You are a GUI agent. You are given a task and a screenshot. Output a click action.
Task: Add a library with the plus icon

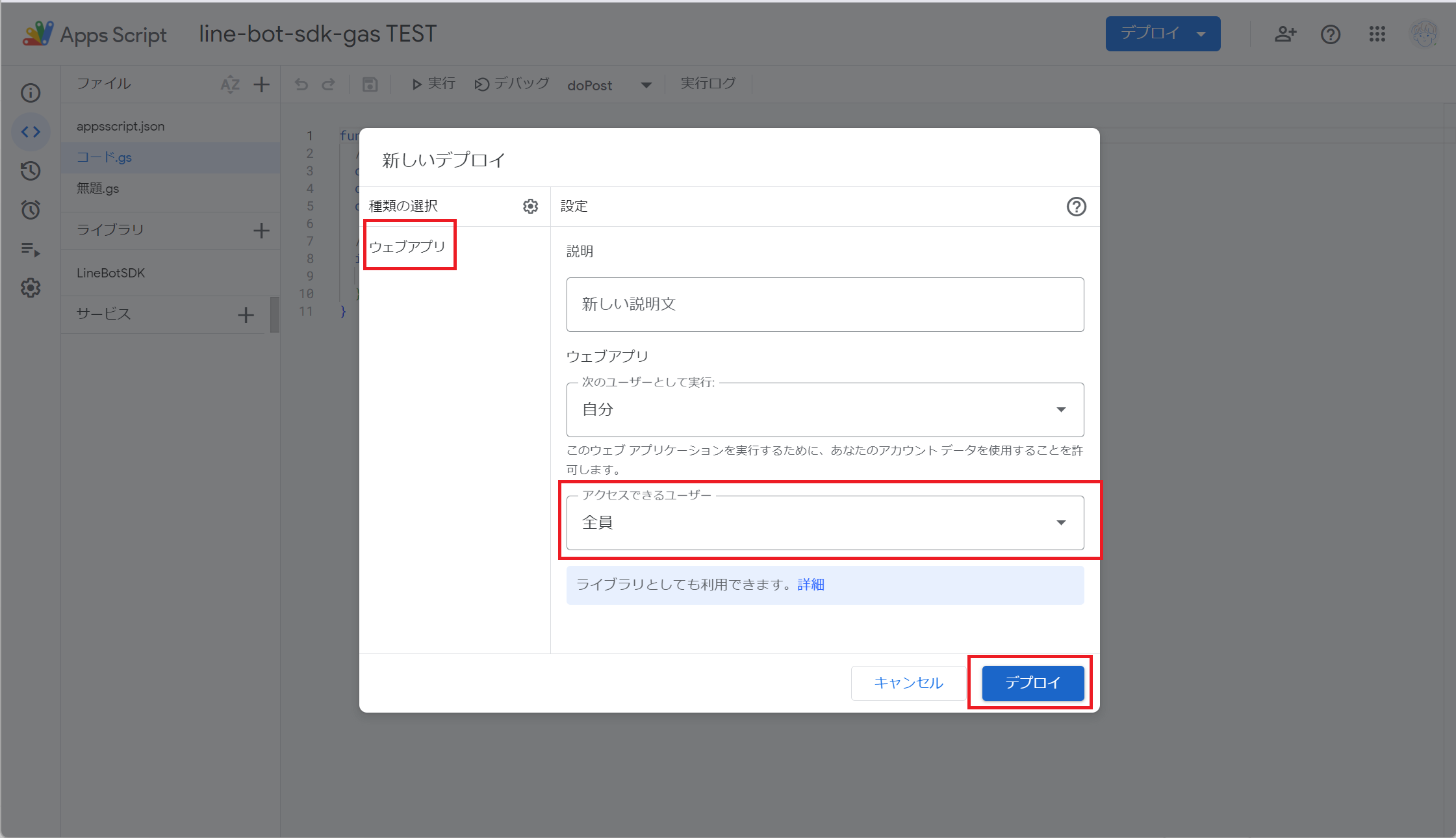tap(261, 230)
